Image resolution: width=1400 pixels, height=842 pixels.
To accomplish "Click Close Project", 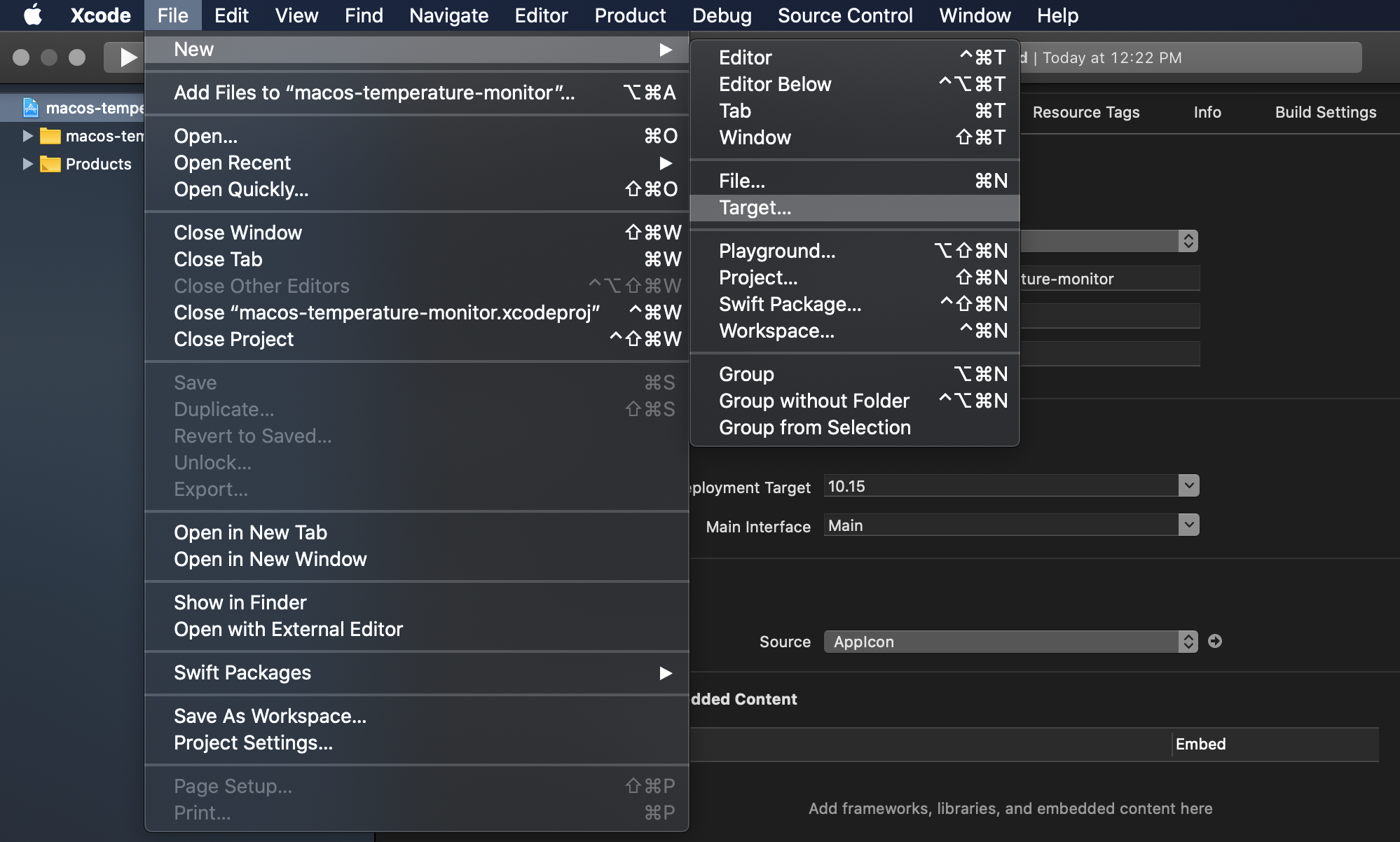I will pos(416,339).
